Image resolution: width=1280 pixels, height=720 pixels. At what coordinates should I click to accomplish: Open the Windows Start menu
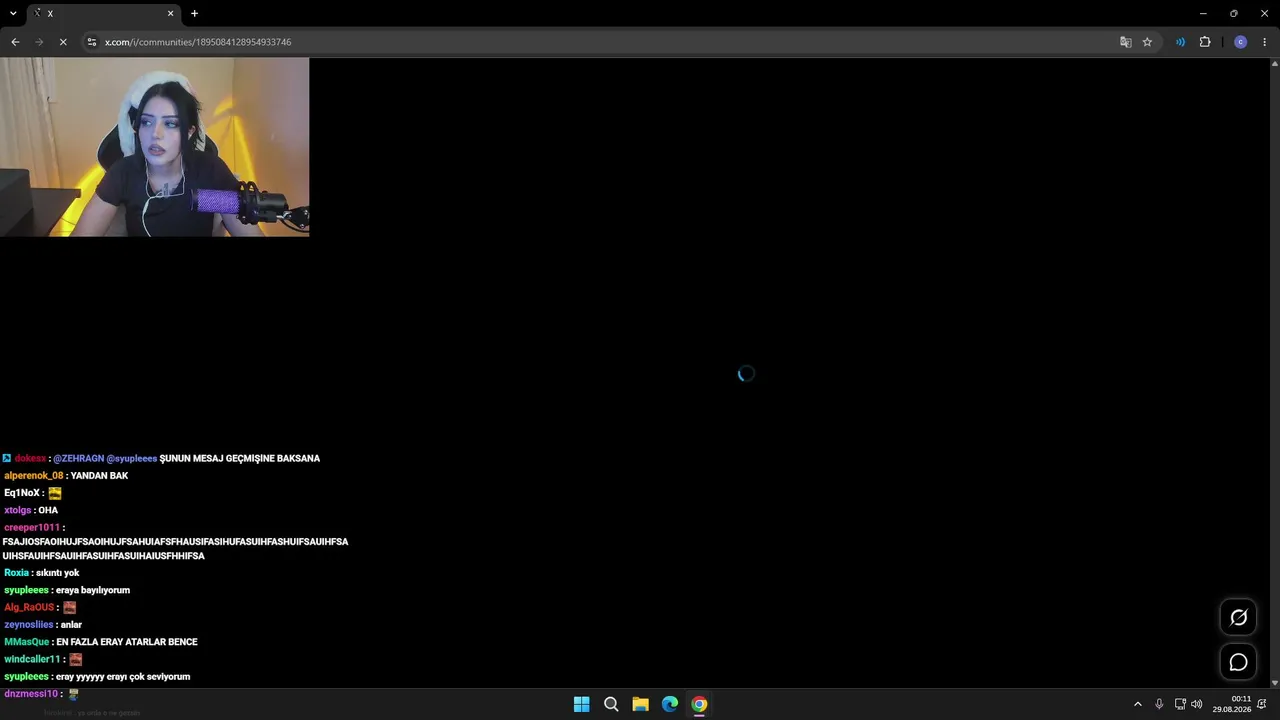[581, 704]
